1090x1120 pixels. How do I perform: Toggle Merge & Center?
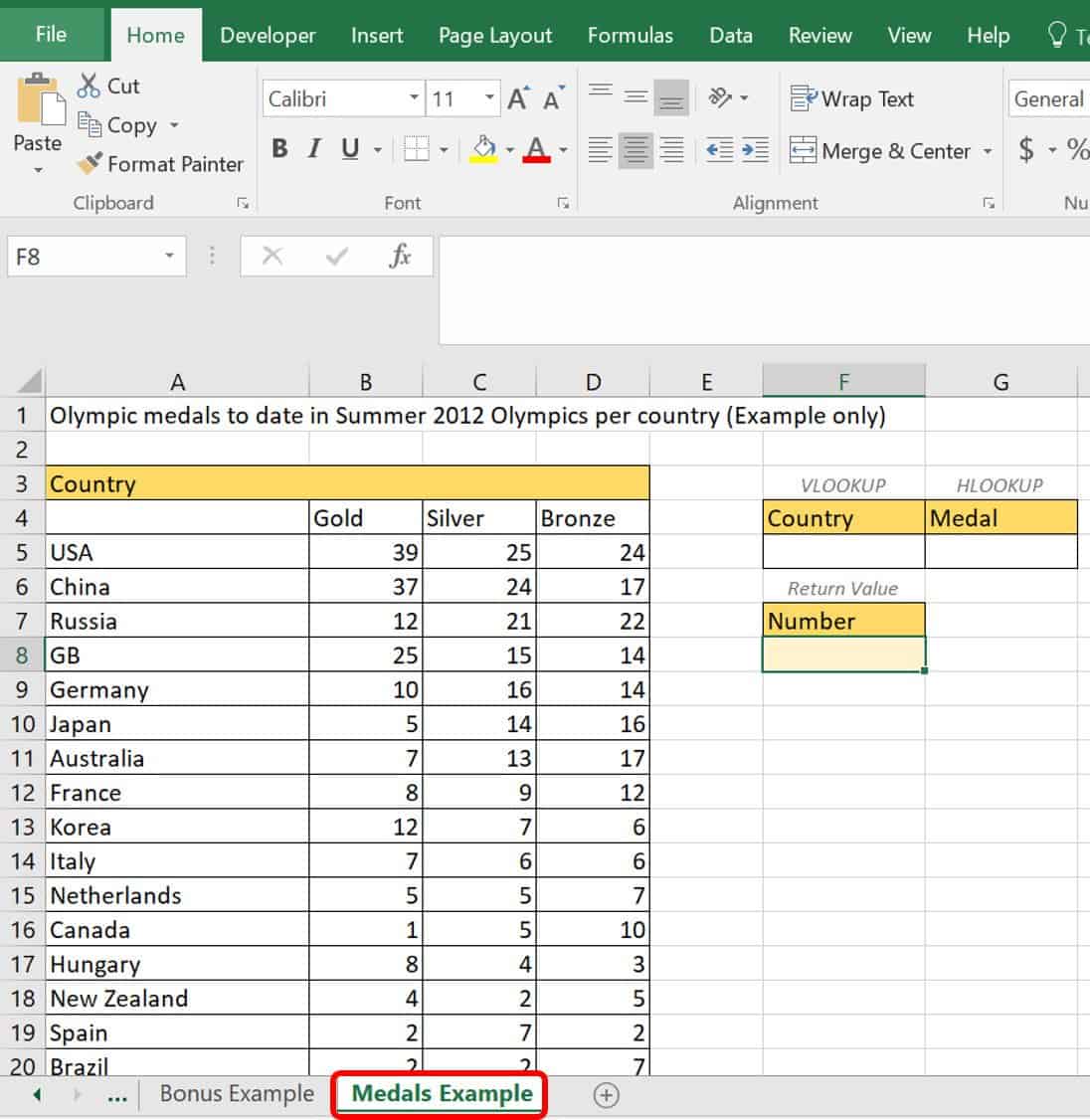[881, 151]
